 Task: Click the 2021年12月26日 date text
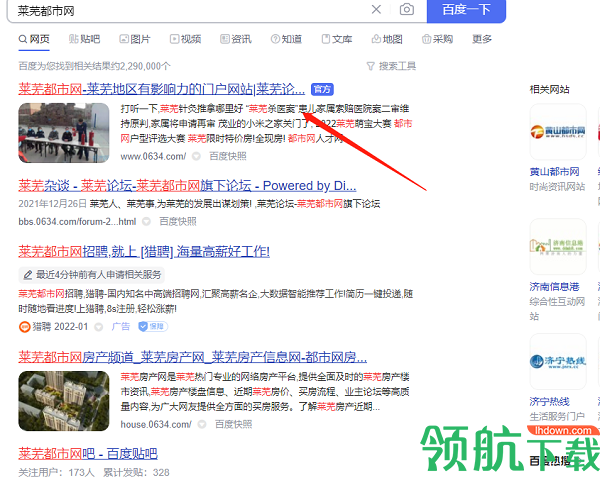[x=53, y=204]
